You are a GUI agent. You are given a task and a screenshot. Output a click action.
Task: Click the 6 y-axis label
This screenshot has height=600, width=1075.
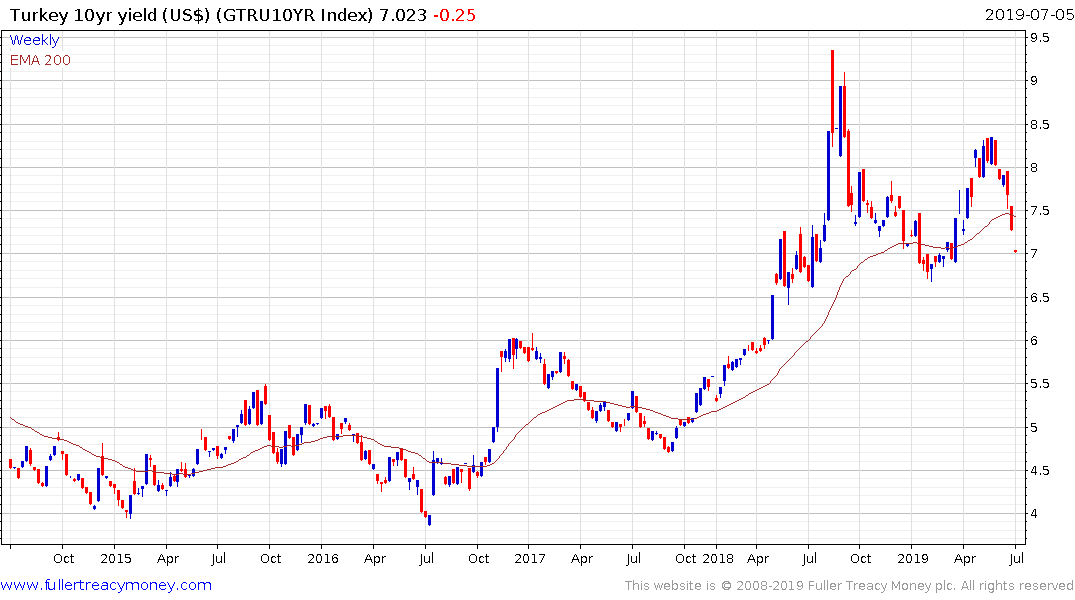click(x=1034, y=341)
